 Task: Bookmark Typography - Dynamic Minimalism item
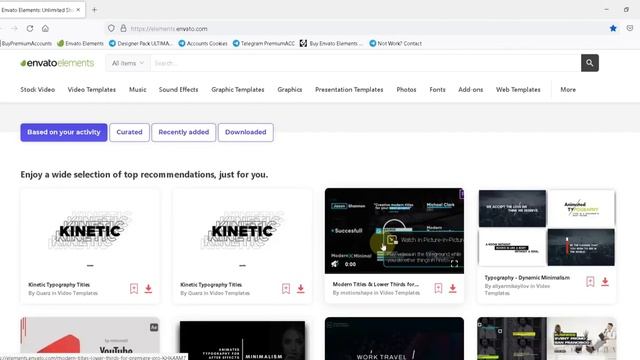[590, 282]
